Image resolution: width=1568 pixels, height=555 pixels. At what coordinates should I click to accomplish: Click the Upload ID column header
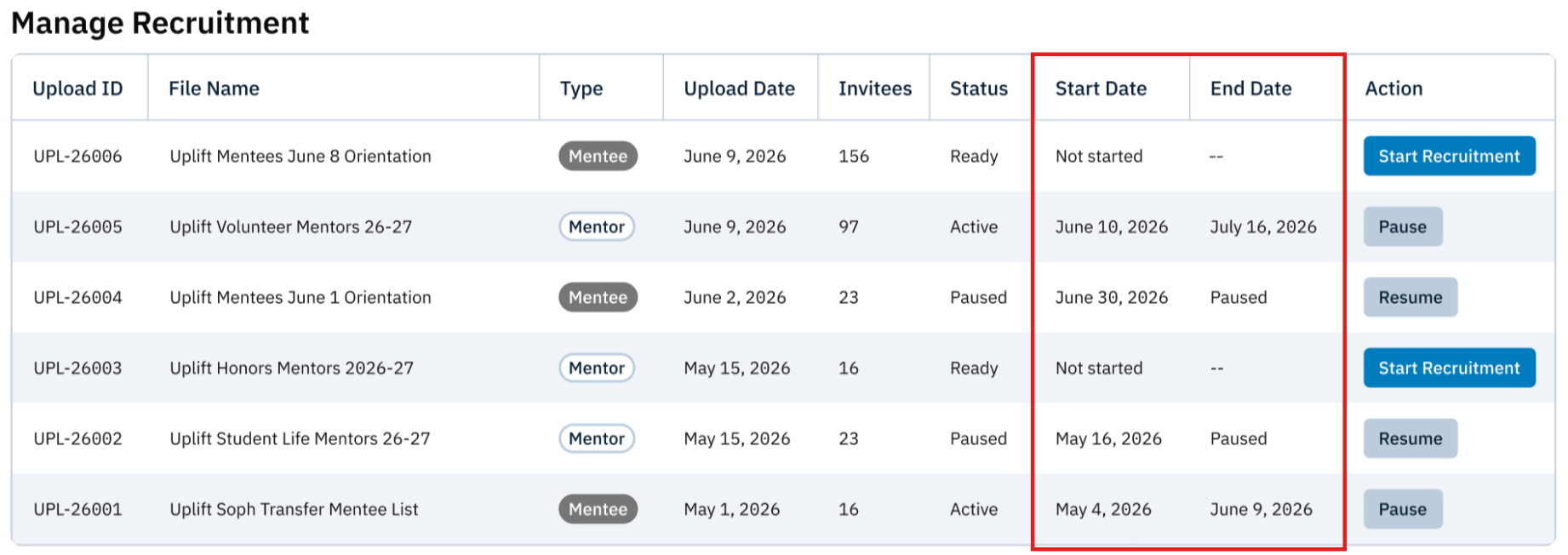pyautogui.click(x=77, y=89)
